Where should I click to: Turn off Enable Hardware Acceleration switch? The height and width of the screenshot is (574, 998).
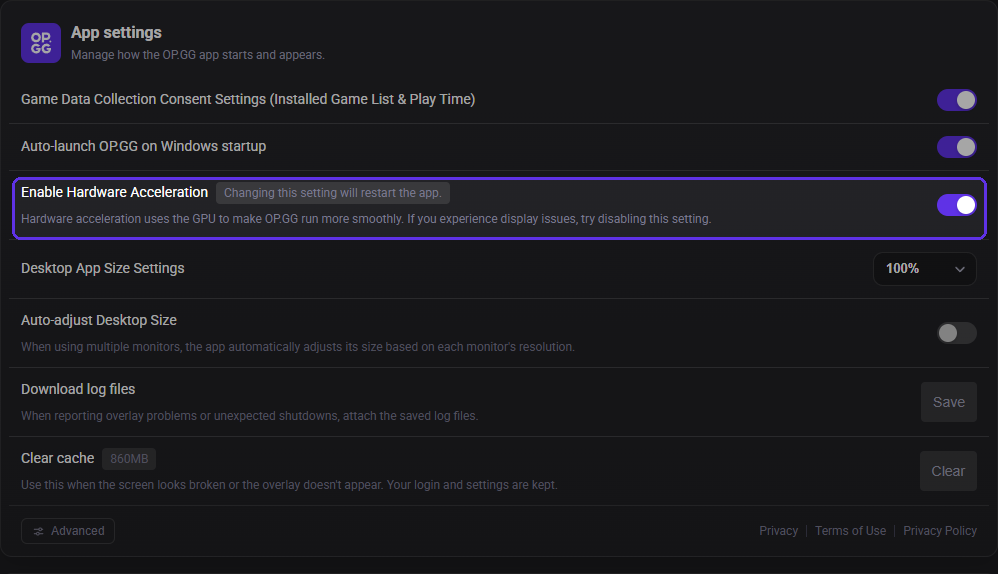(x=956, y=205)
